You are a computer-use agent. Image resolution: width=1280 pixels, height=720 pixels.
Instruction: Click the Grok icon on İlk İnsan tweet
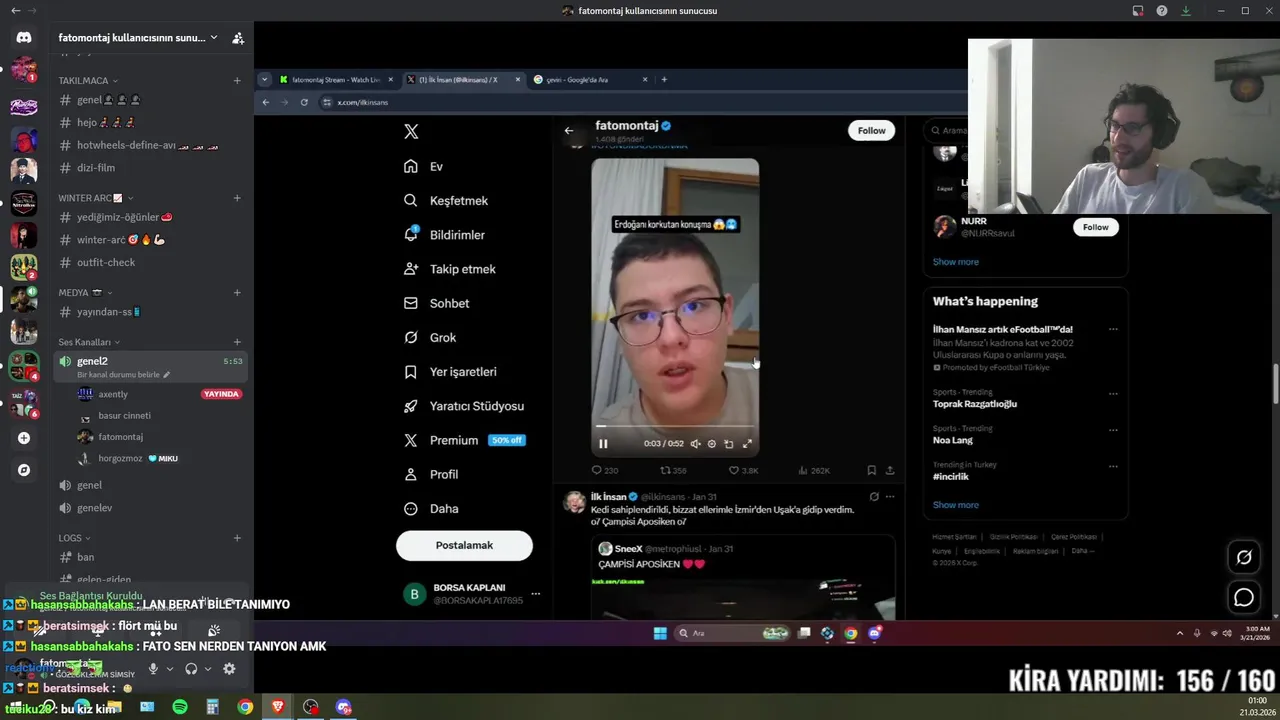(x=874, y=496)
